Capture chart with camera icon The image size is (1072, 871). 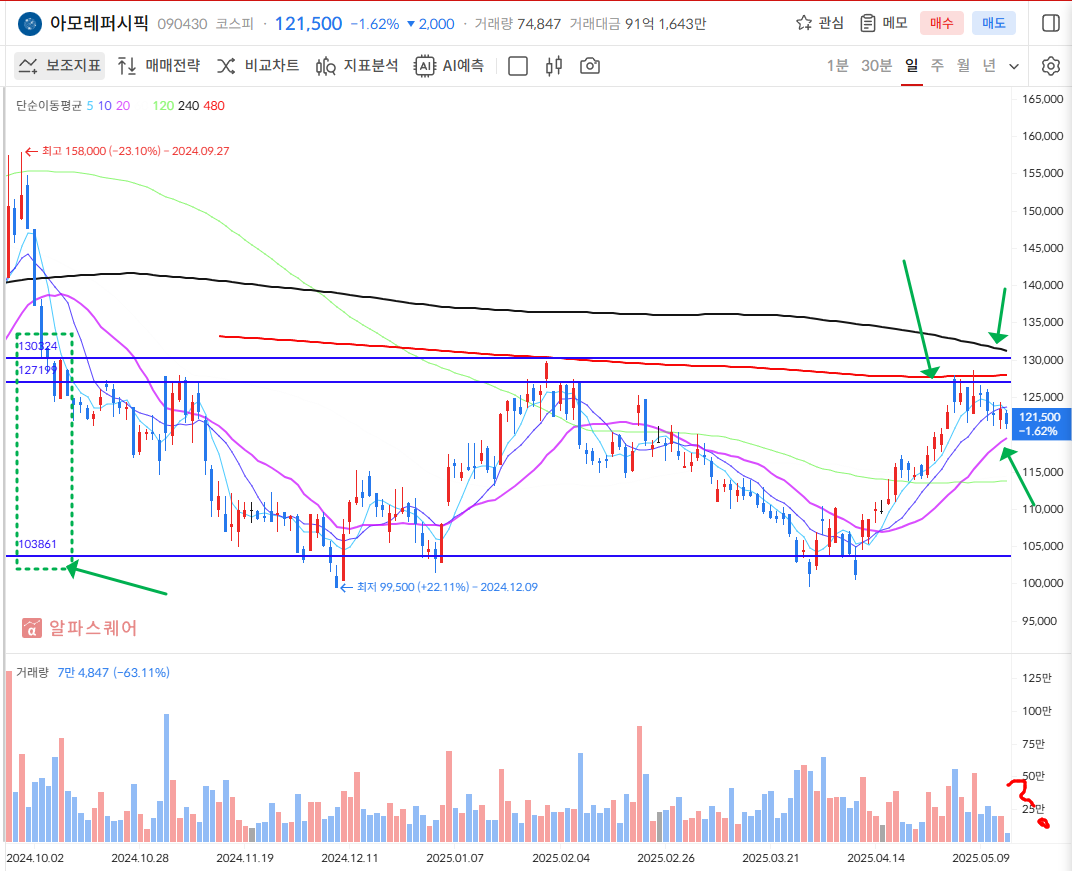[589, 66]
